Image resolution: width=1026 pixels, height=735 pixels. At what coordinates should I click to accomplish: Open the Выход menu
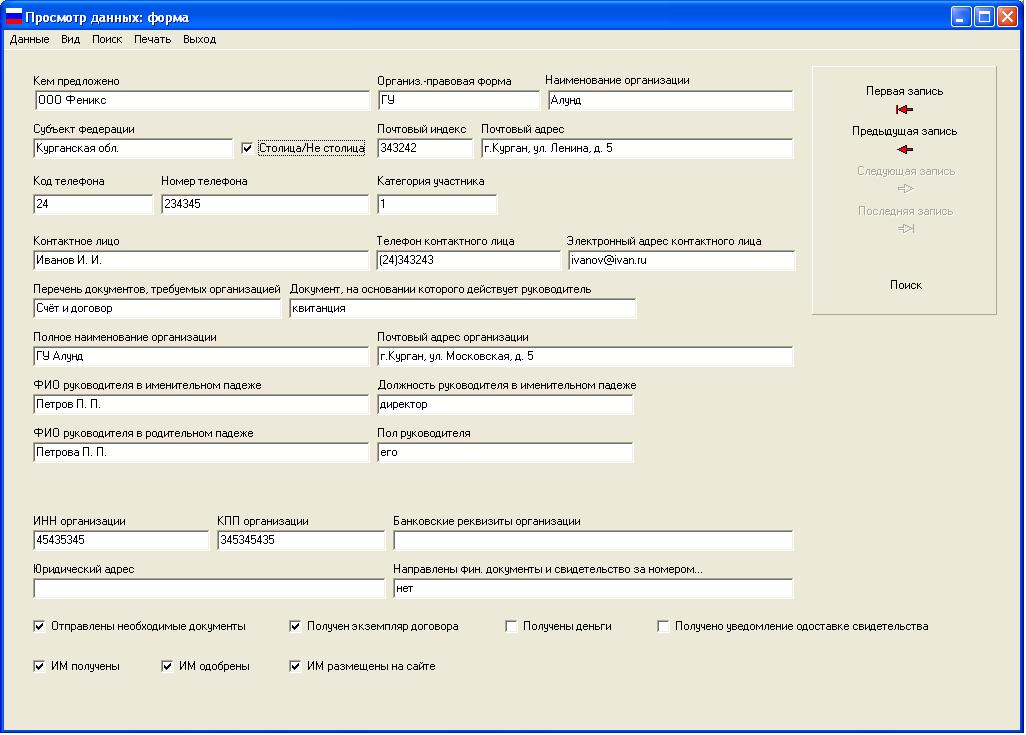pos(200,39)
